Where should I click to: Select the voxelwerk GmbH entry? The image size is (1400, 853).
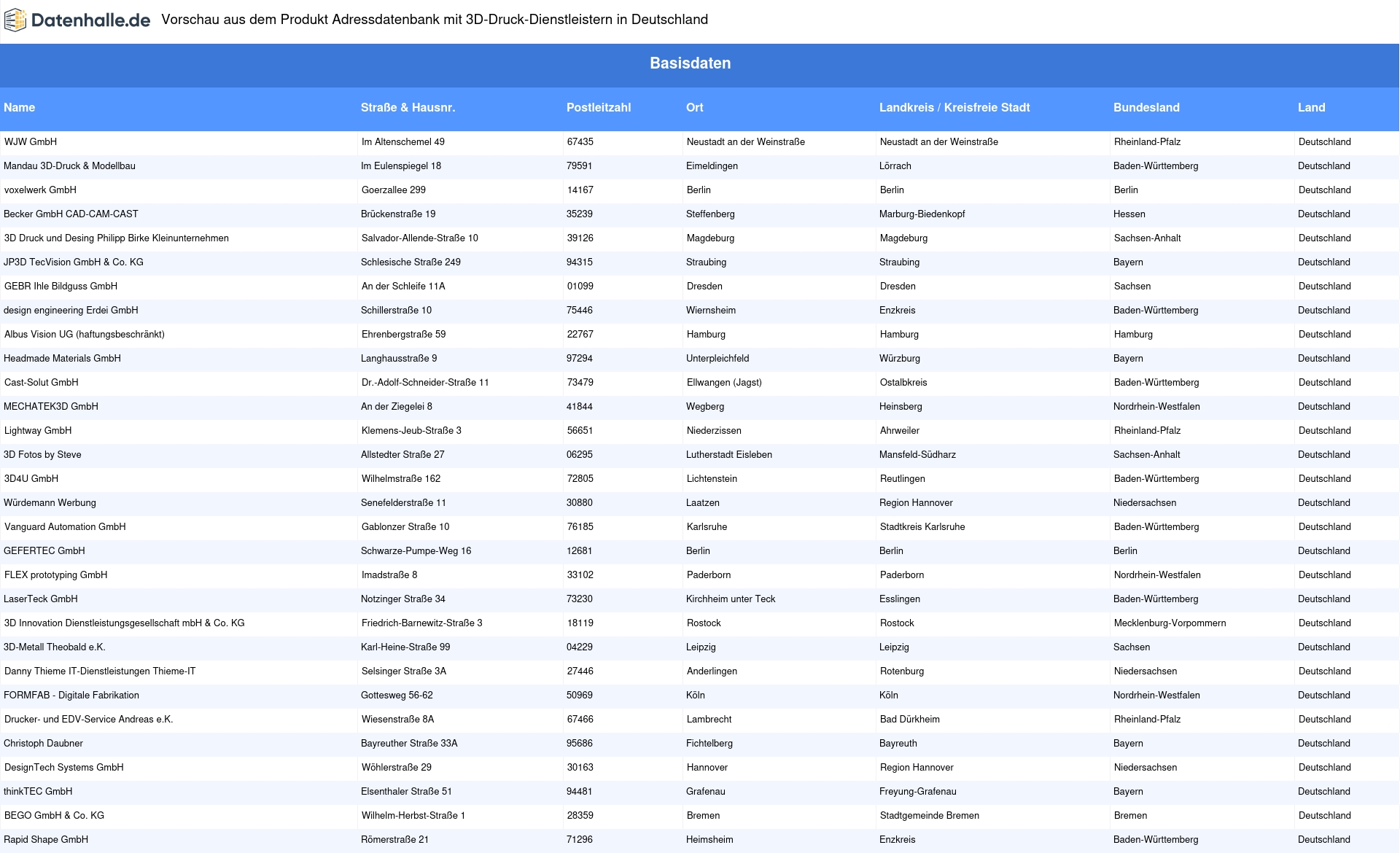pos(40,190)
